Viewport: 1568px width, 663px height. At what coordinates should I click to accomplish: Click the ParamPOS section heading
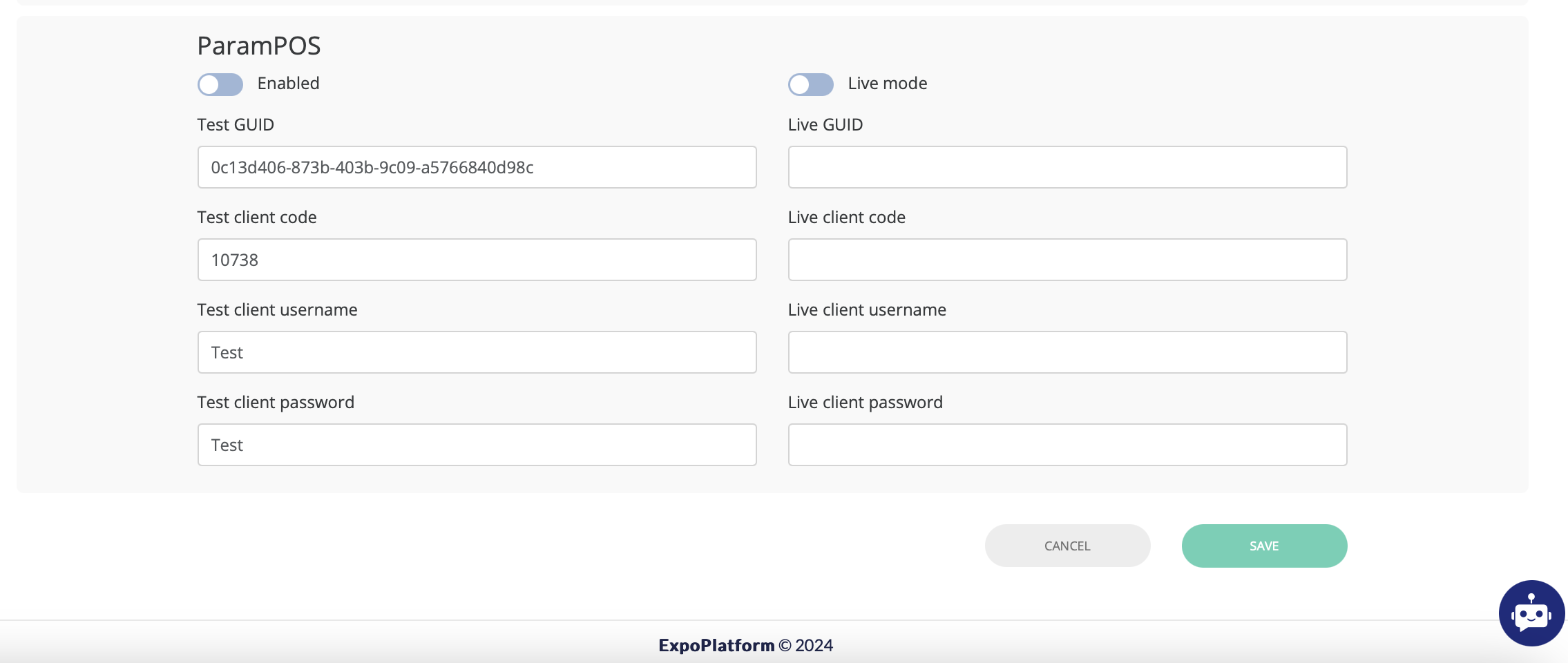(x=259, y=46)
